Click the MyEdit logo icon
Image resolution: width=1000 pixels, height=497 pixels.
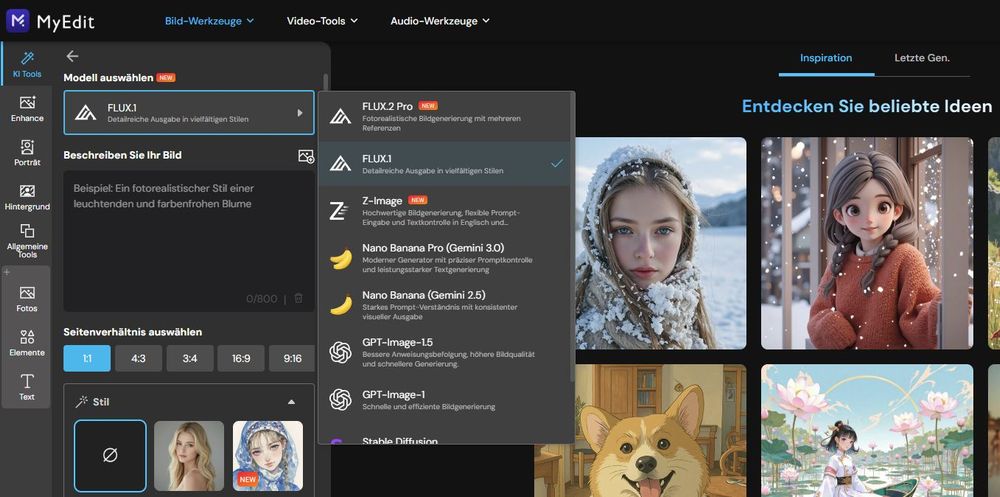pos(18,21)
